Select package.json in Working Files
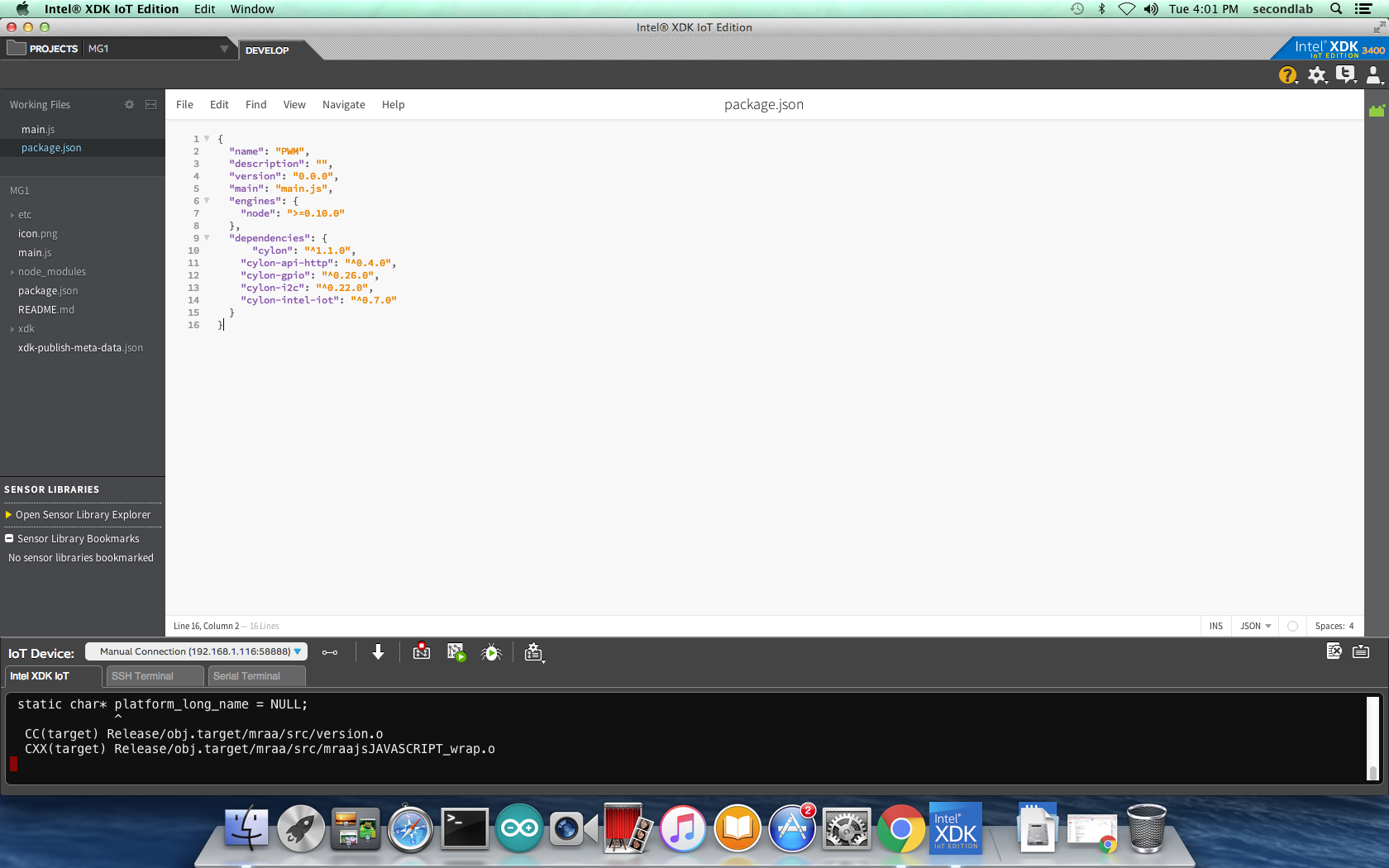The height and width of the screenshot is (868, 1389). coord(83,148)
